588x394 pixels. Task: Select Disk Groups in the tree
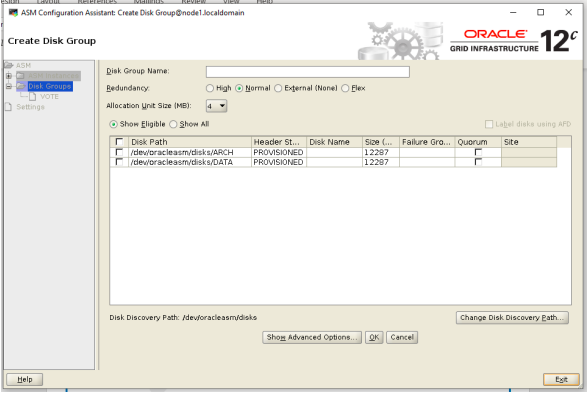[x=50, y=86]
